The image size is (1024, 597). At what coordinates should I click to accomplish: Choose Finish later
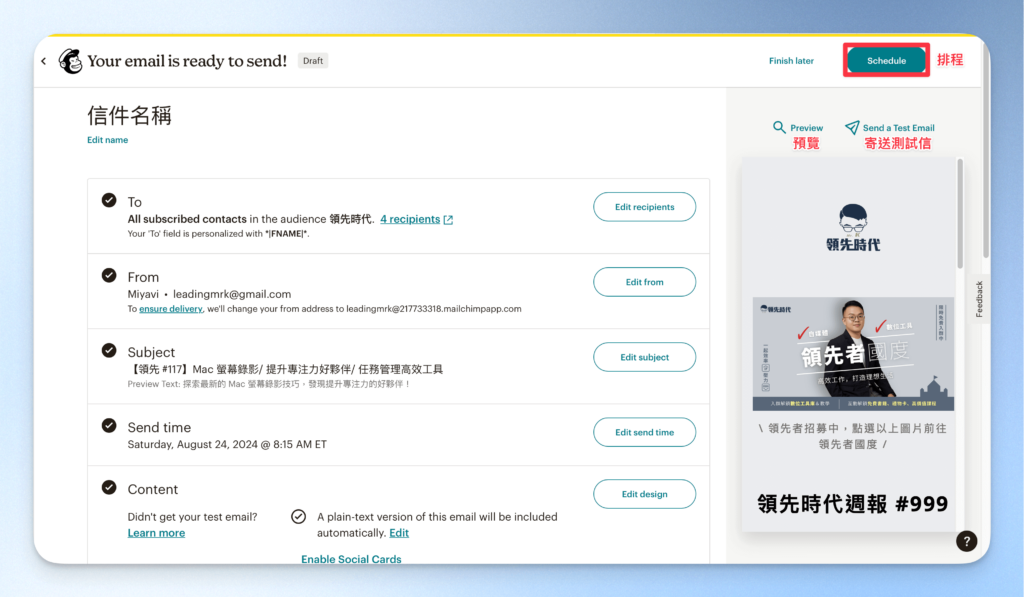point(791,61)
